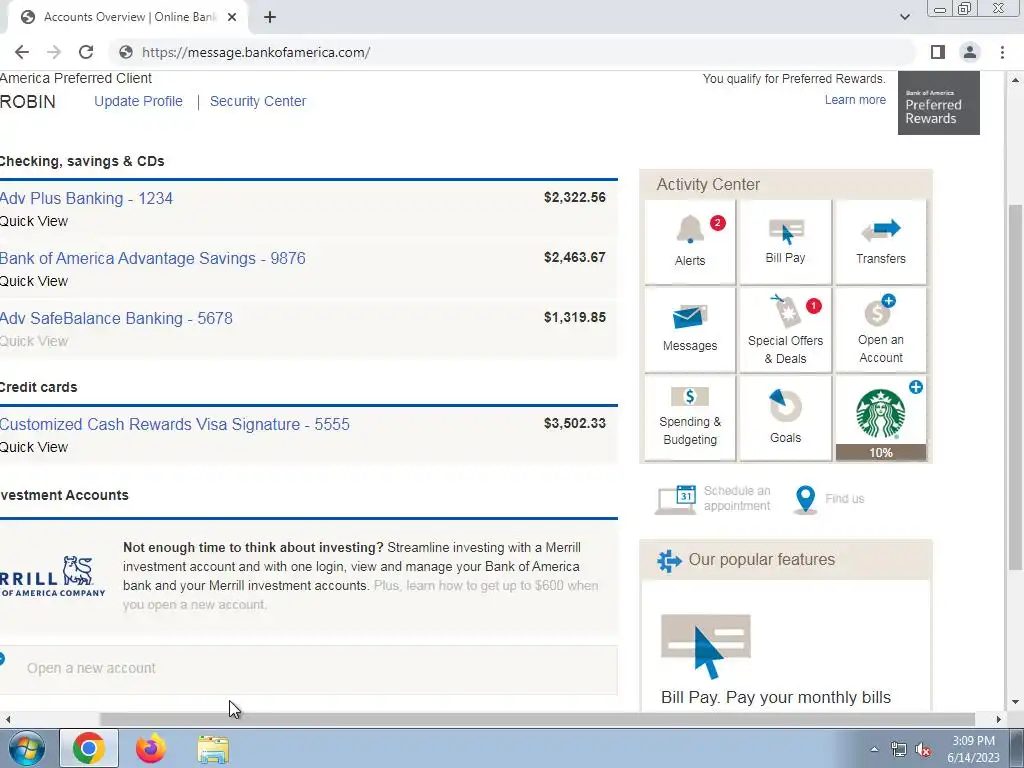Click the Find us location pin
Screen dimensions: 1024x768
(x=806, y=500)
